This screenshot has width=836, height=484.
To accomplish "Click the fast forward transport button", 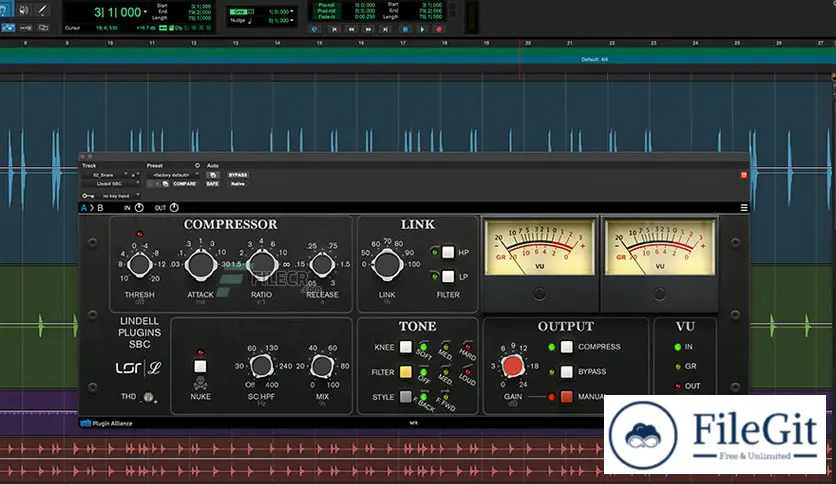I will [368, 29].
